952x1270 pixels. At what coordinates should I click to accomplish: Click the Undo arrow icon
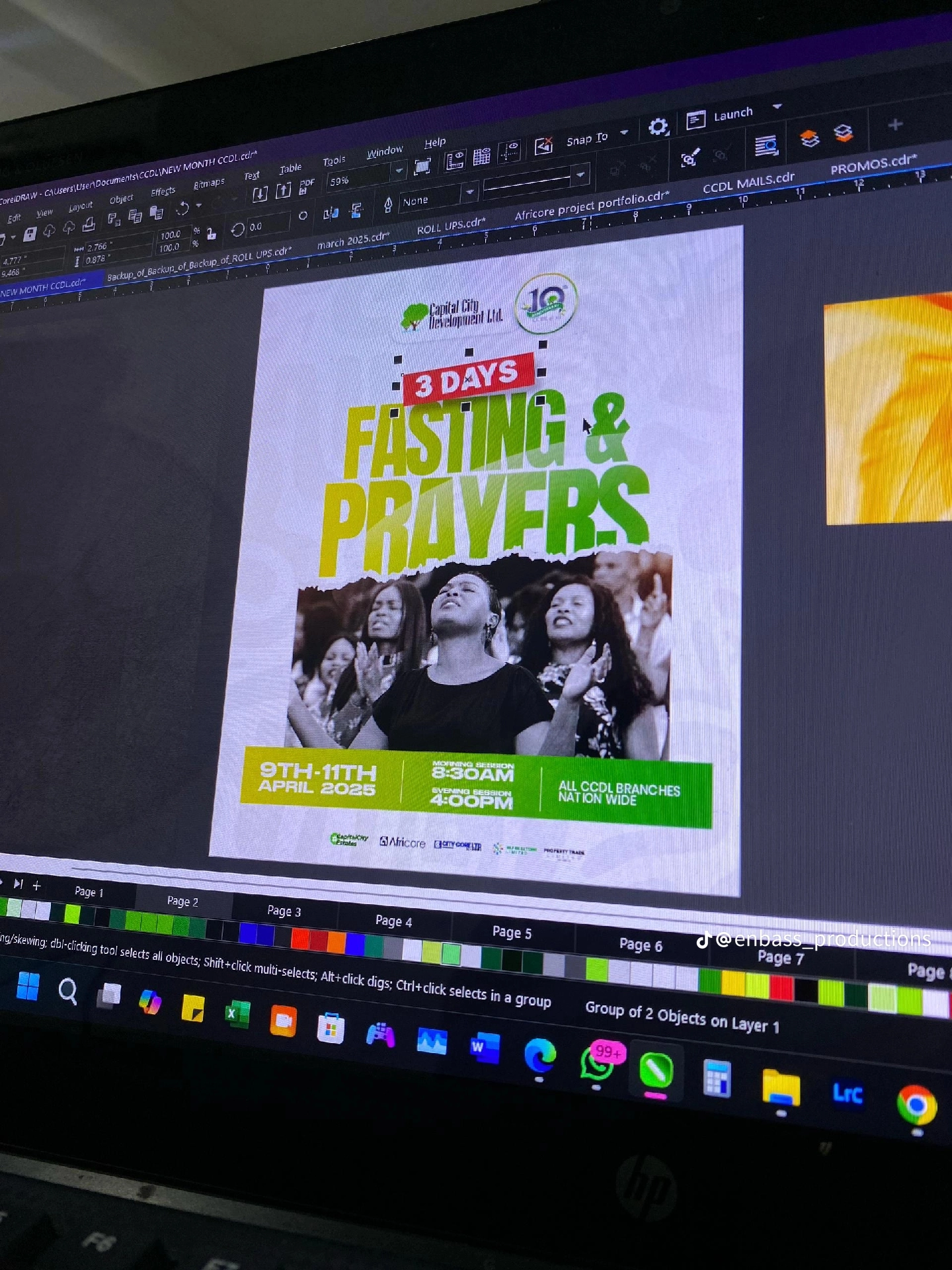click(182, 209)
